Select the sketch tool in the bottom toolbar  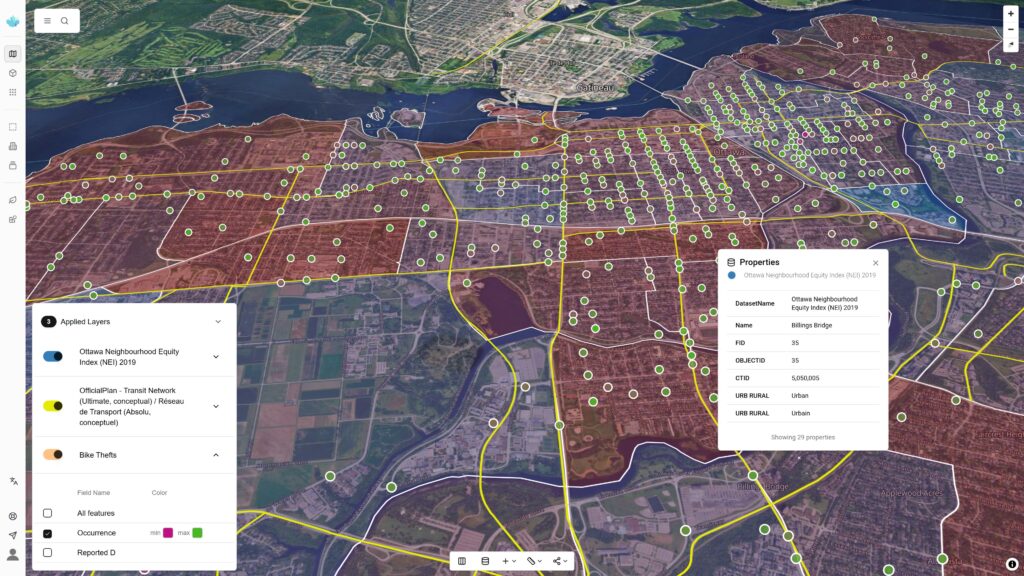coord(531,561)
